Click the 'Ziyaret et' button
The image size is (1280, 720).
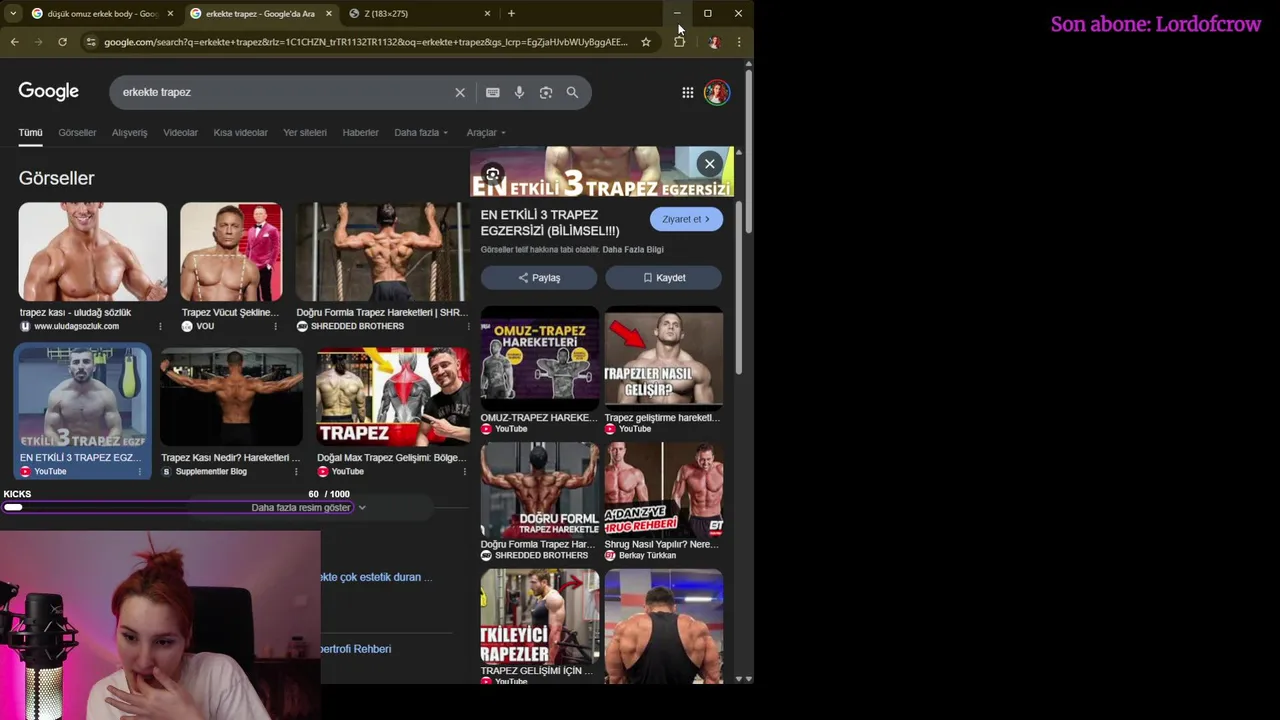pyautogui.click(x=686, y=219)
